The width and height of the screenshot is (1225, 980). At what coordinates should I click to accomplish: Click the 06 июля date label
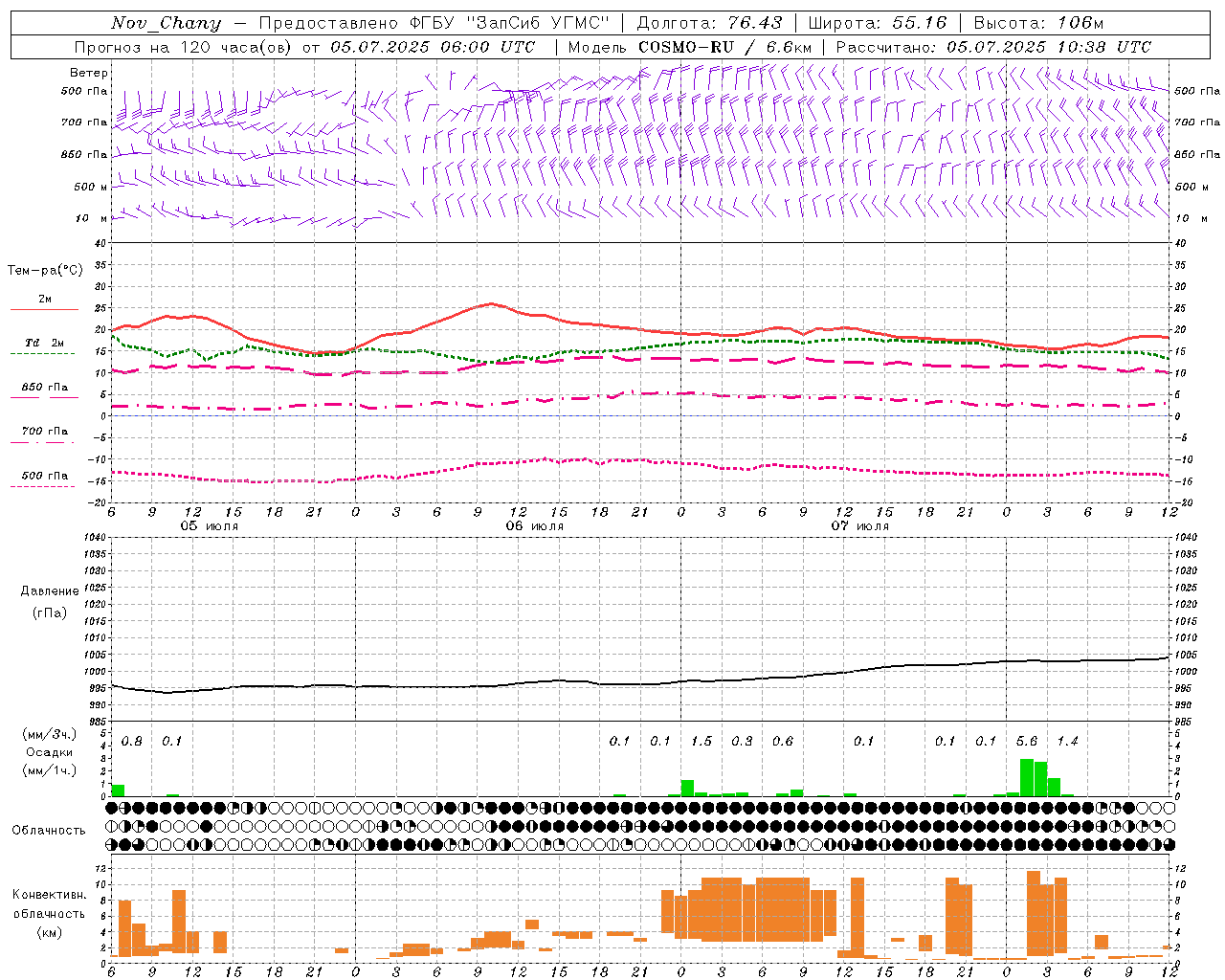tap(535, 526)
